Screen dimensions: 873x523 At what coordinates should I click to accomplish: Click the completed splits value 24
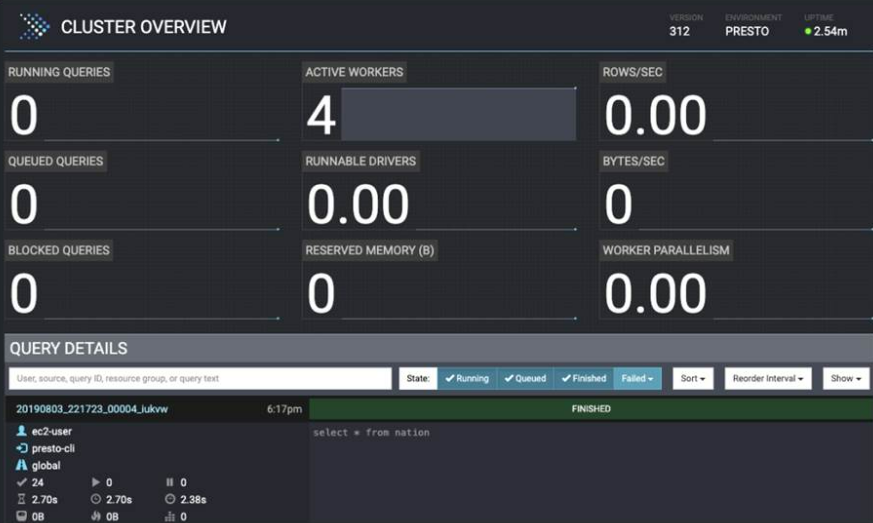tap(38, 482)
